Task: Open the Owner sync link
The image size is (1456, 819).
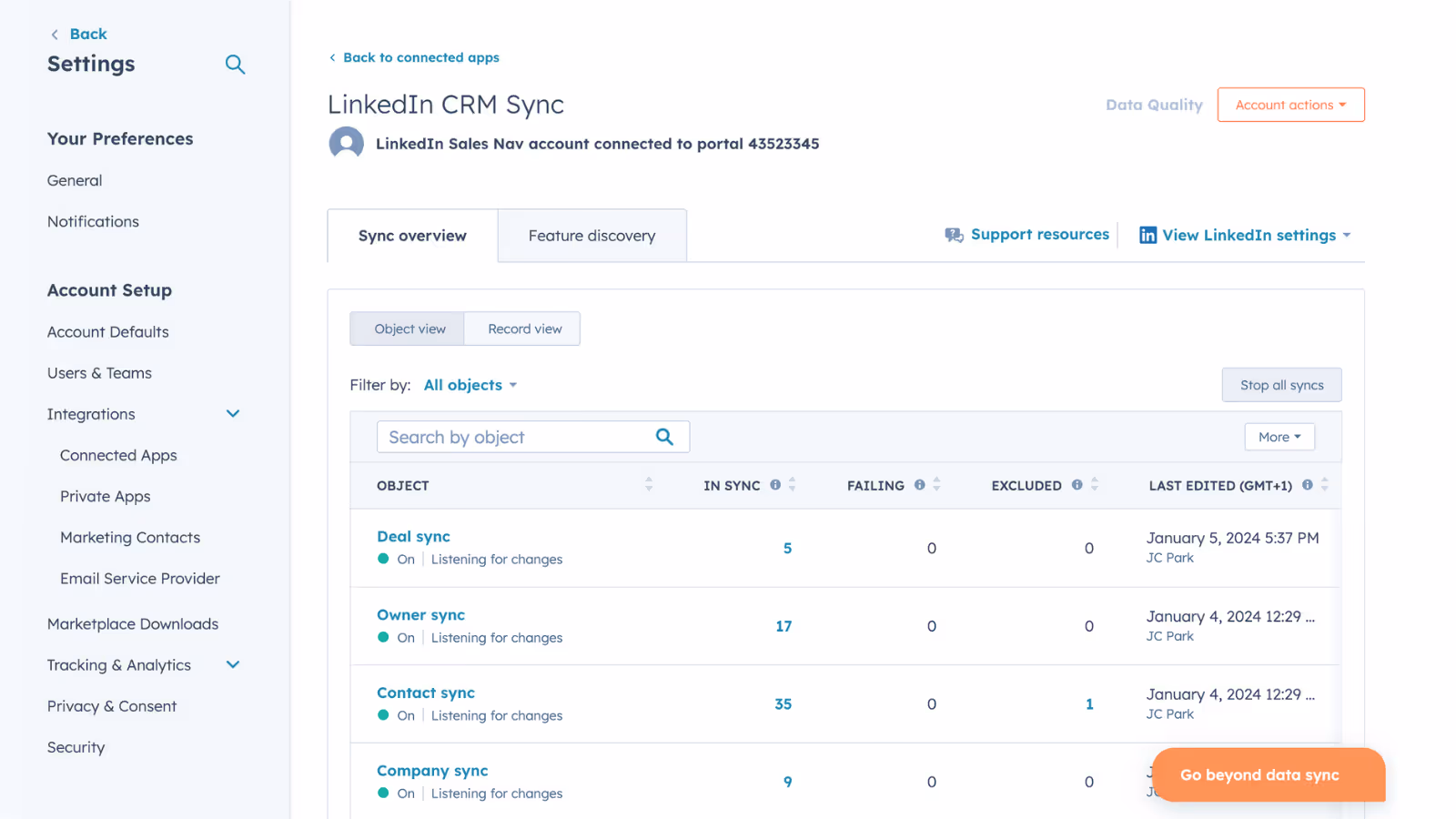Action: [x=420, y=615]
